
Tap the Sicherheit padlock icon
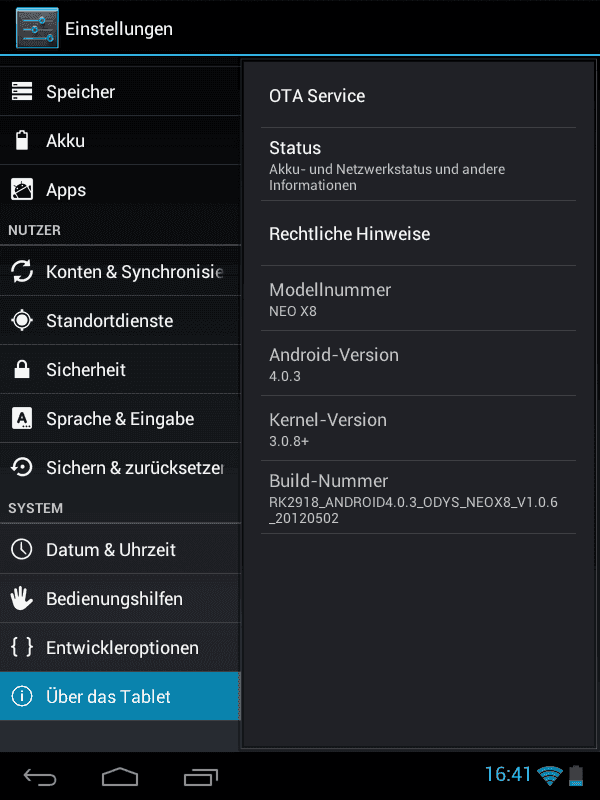22,369
